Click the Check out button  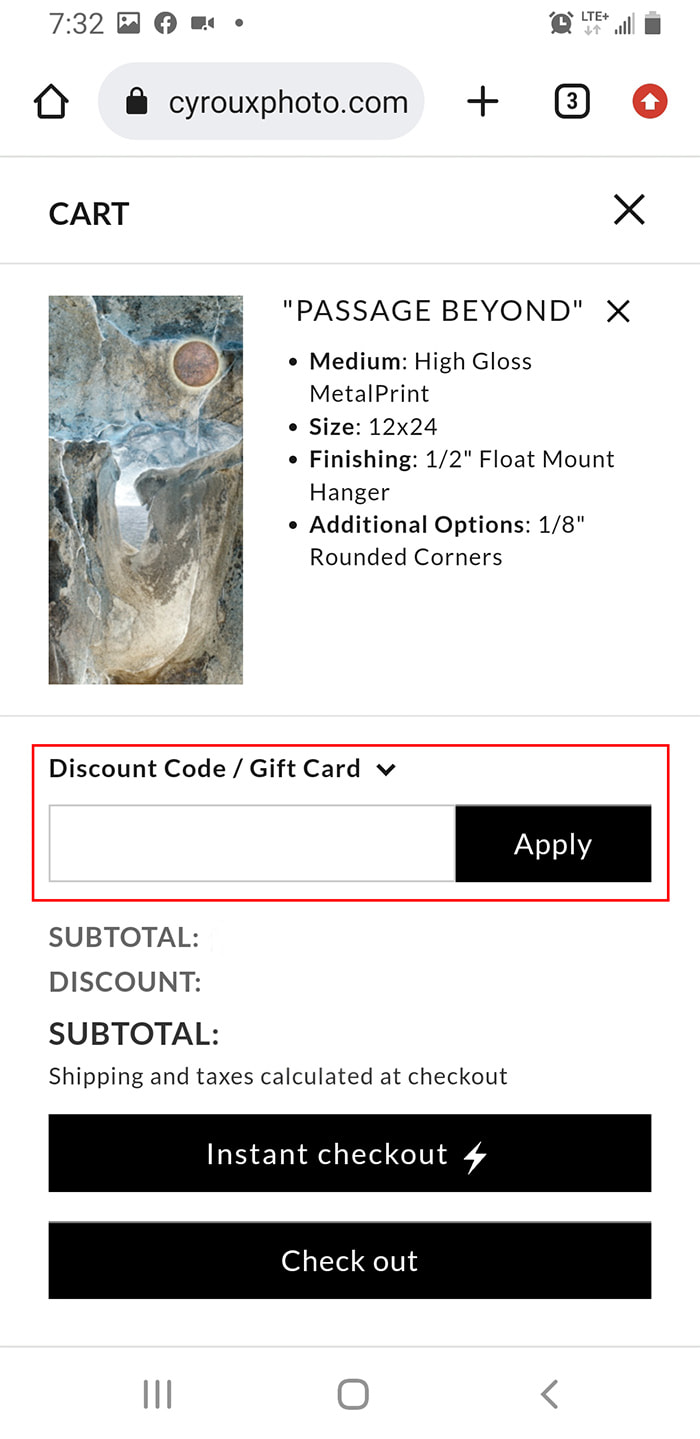click(x=350, y=1260)
